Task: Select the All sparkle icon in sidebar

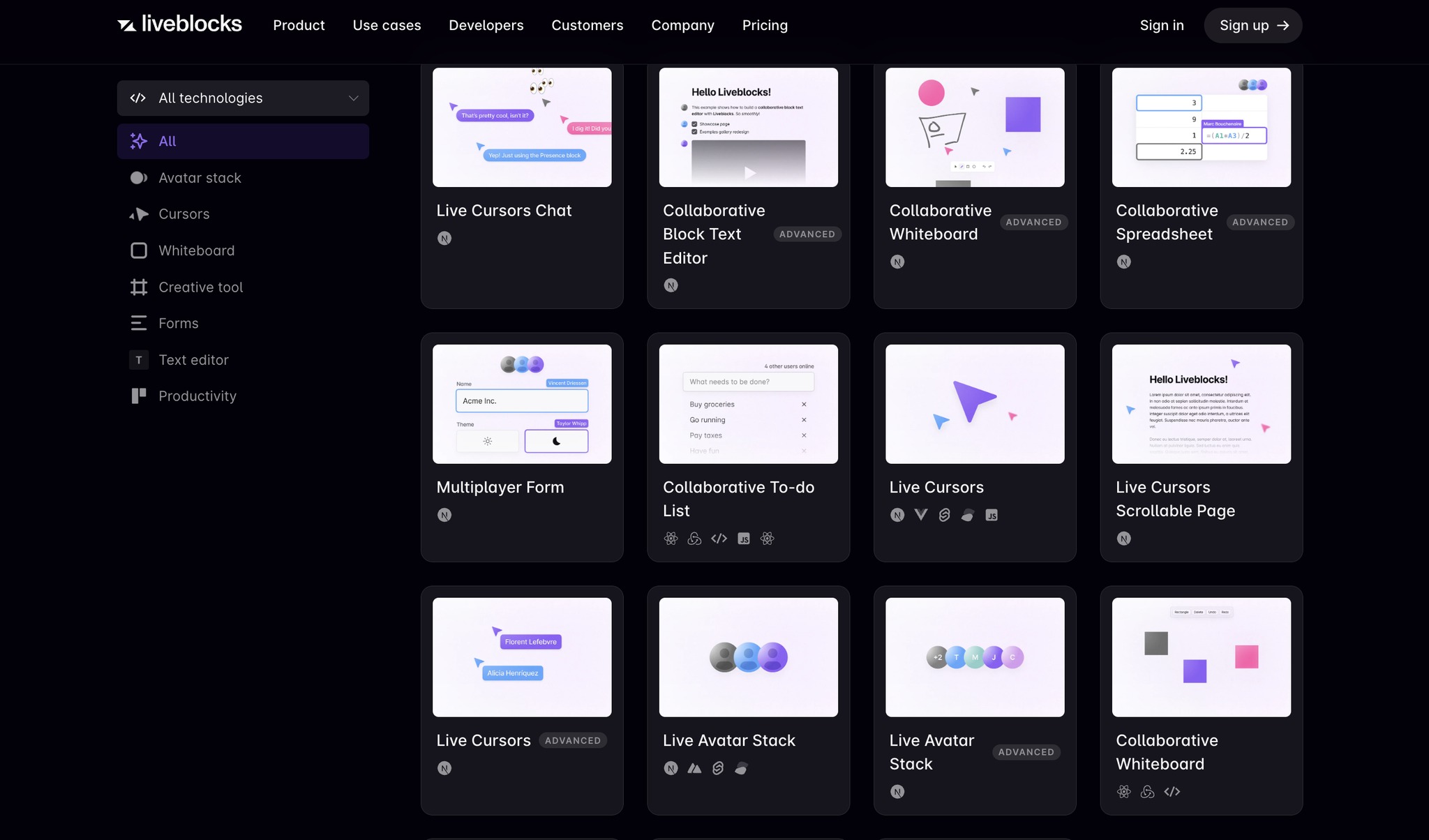Action: coord(139,141)
